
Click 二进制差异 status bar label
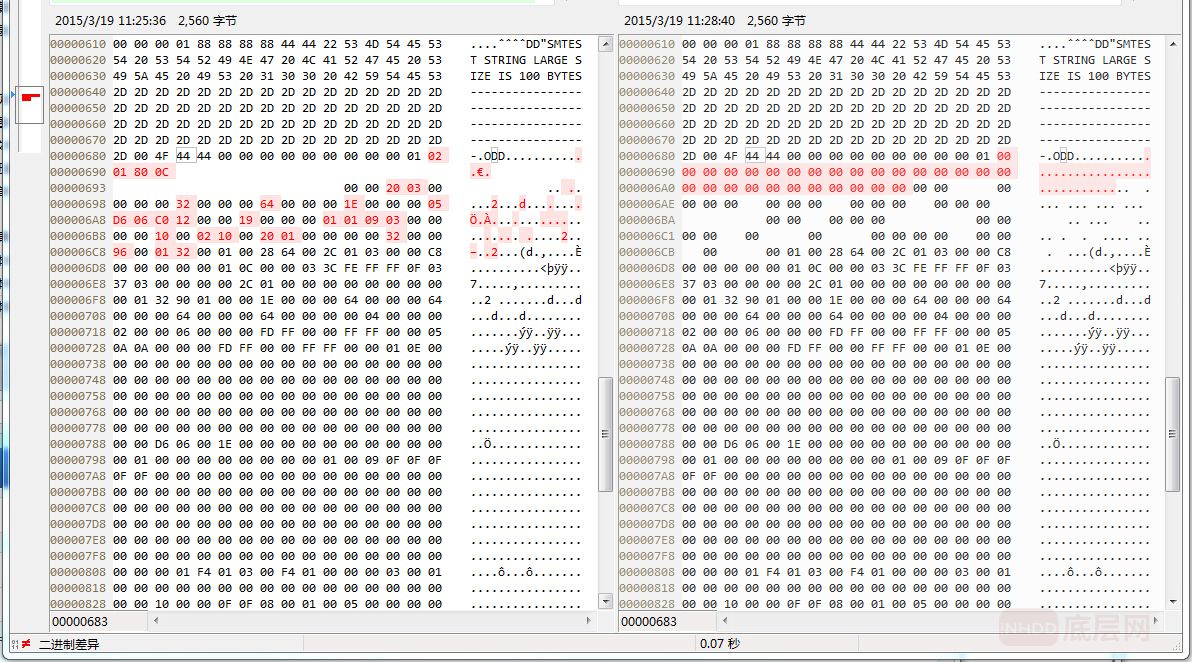[69, 644]
